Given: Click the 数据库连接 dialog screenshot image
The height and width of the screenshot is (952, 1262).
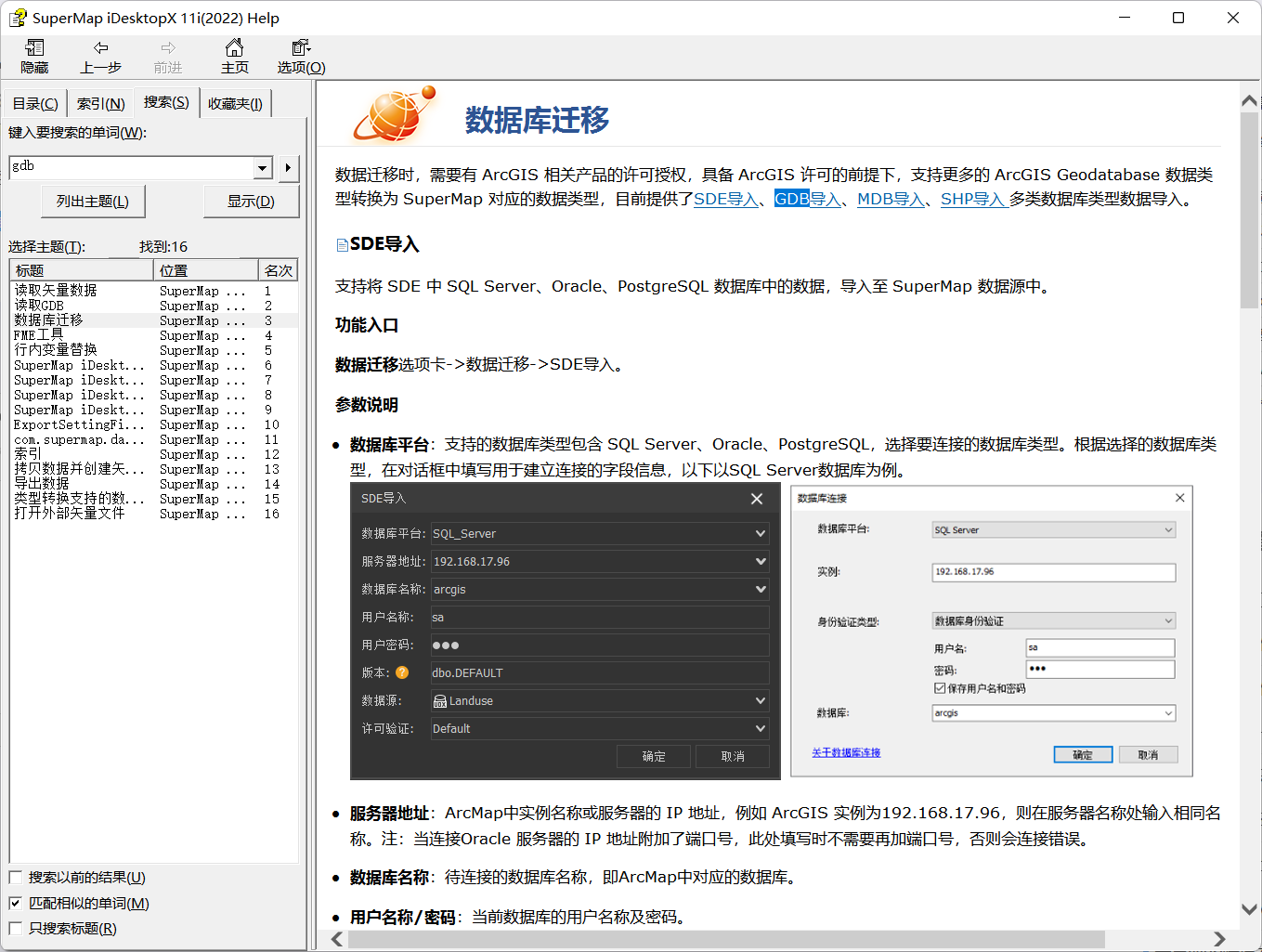Looking at the screenshot, I should (991, 632).
